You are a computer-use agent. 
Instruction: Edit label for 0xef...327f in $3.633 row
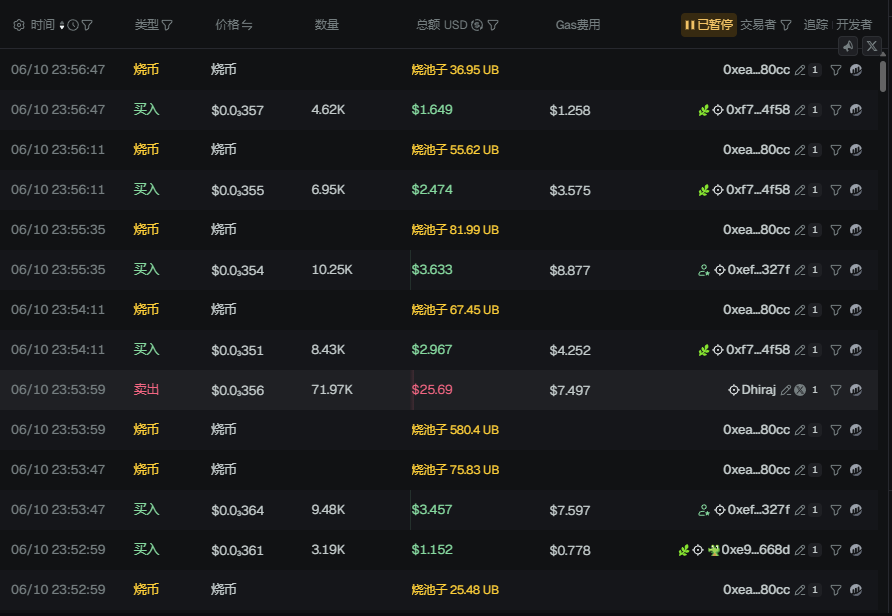[x=800, y=270]
